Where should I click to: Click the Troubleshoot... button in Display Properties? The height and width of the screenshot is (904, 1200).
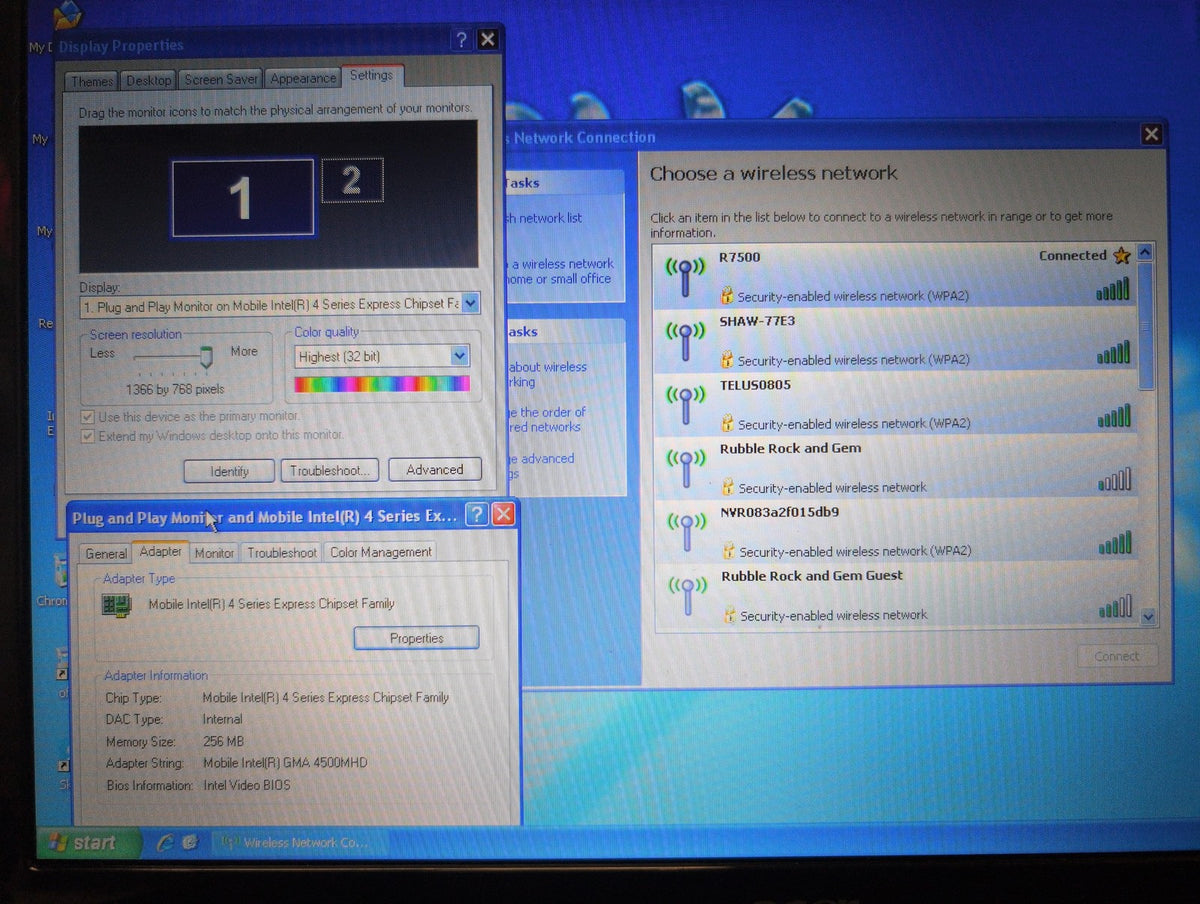click(x=330, y=470)
